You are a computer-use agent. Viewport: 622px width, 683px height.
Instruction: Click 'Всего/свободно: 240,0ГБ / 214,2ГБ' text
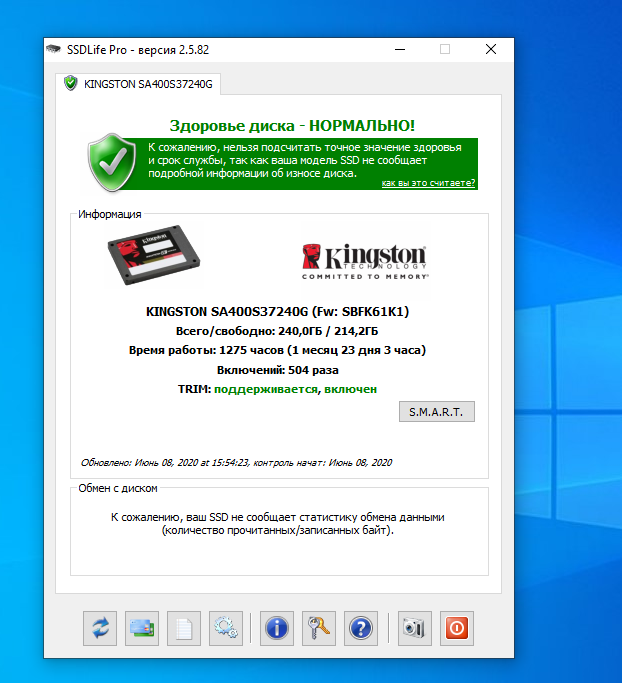click(277, 331)
